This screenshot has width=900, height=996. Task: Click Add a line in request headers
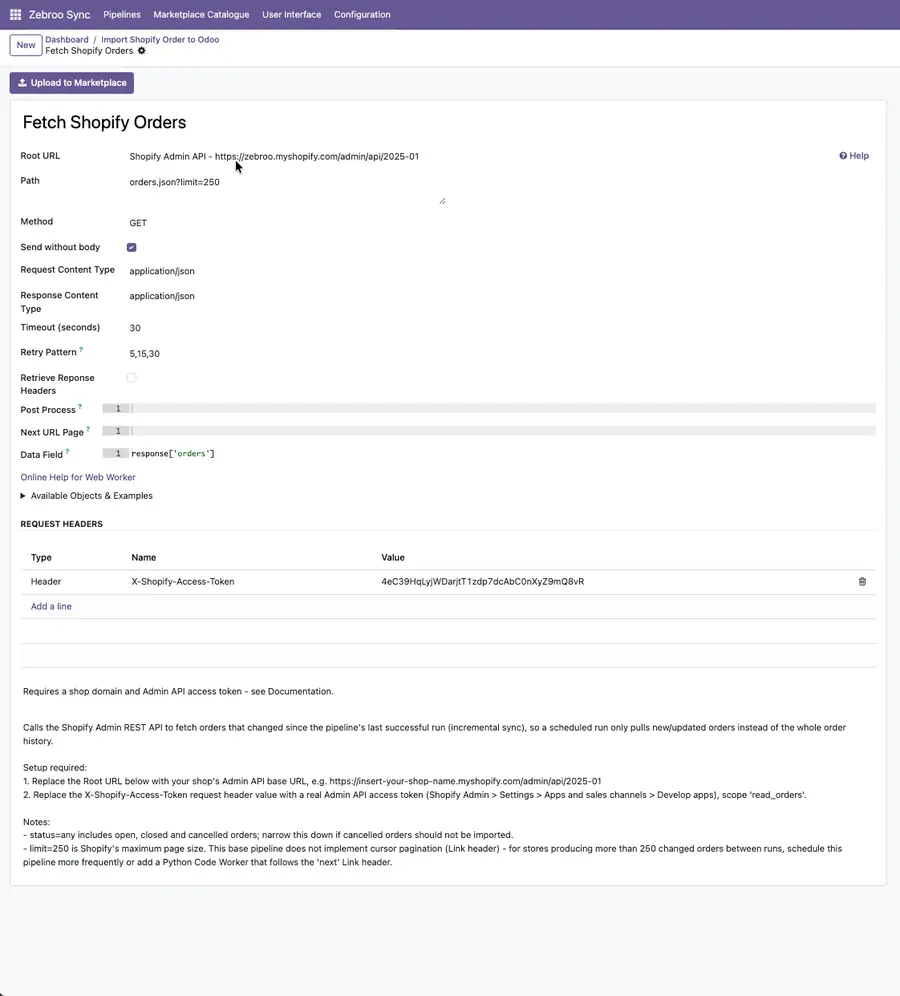[51, 606]
